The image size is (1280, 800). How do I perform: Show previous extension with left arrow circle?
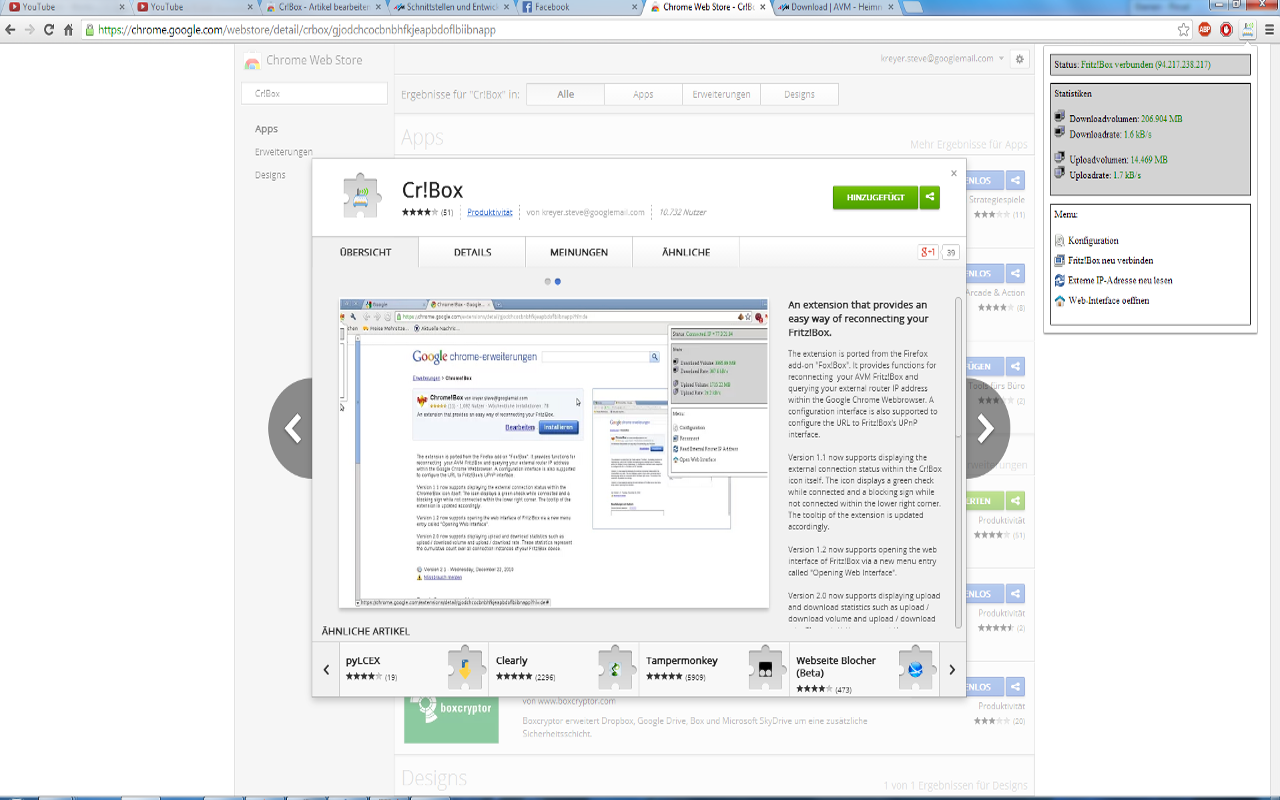click(x=291, y=428)
